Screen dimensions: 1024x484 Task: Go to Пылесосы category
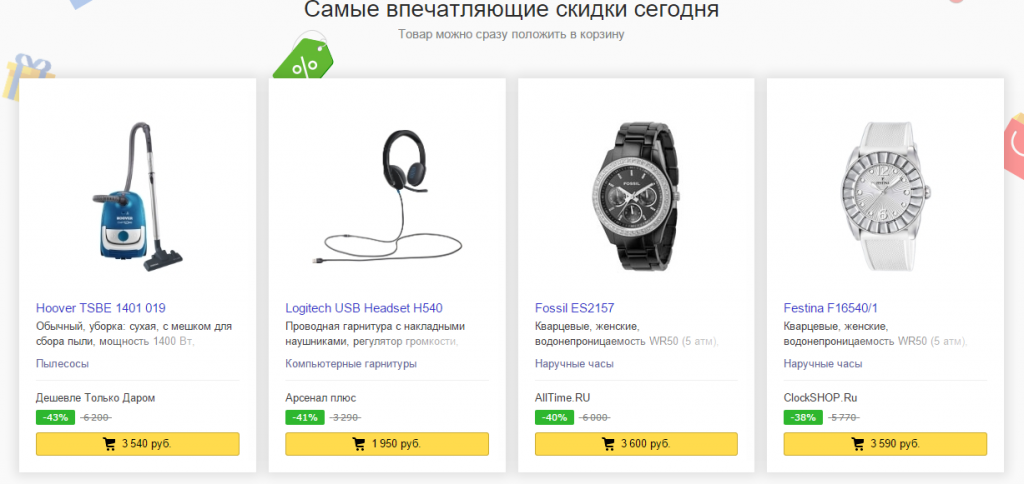pyautogui.click(x=63, y=364)
